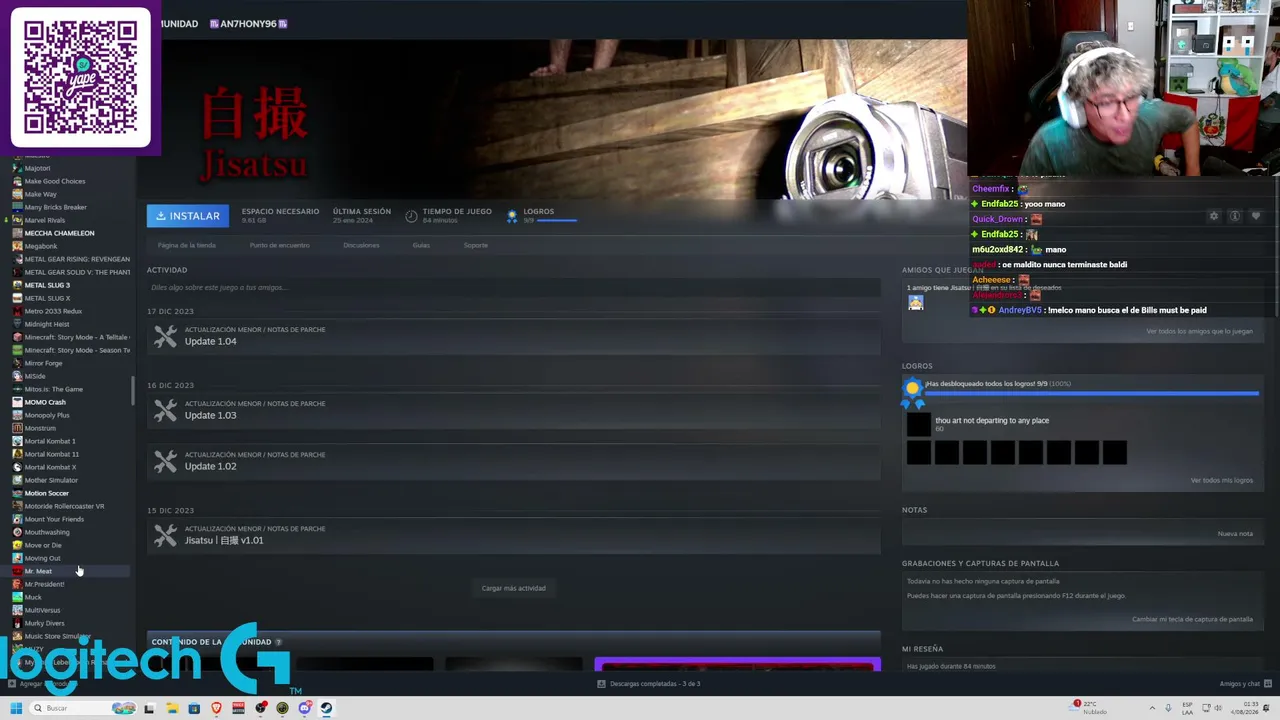Click the Mortal Kombat X game icon

pos(17,467)
